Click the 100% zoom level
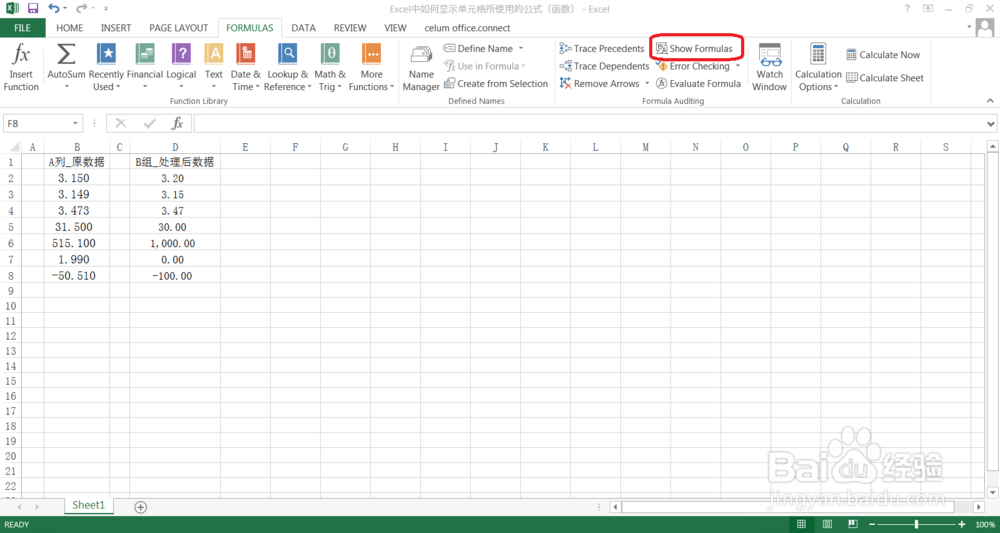1000x533 pixels. pos(985,524)
